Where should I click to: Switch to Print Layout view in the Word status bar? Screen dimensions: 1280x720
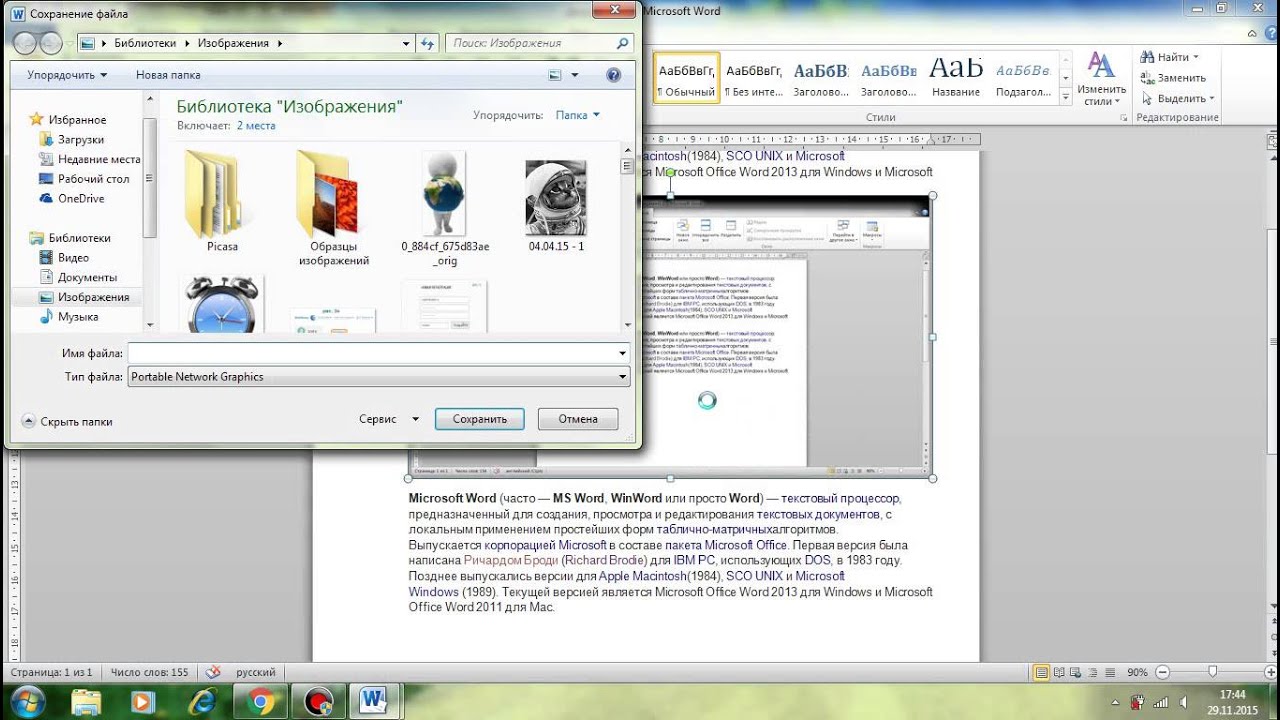[x=1042, y=672]
